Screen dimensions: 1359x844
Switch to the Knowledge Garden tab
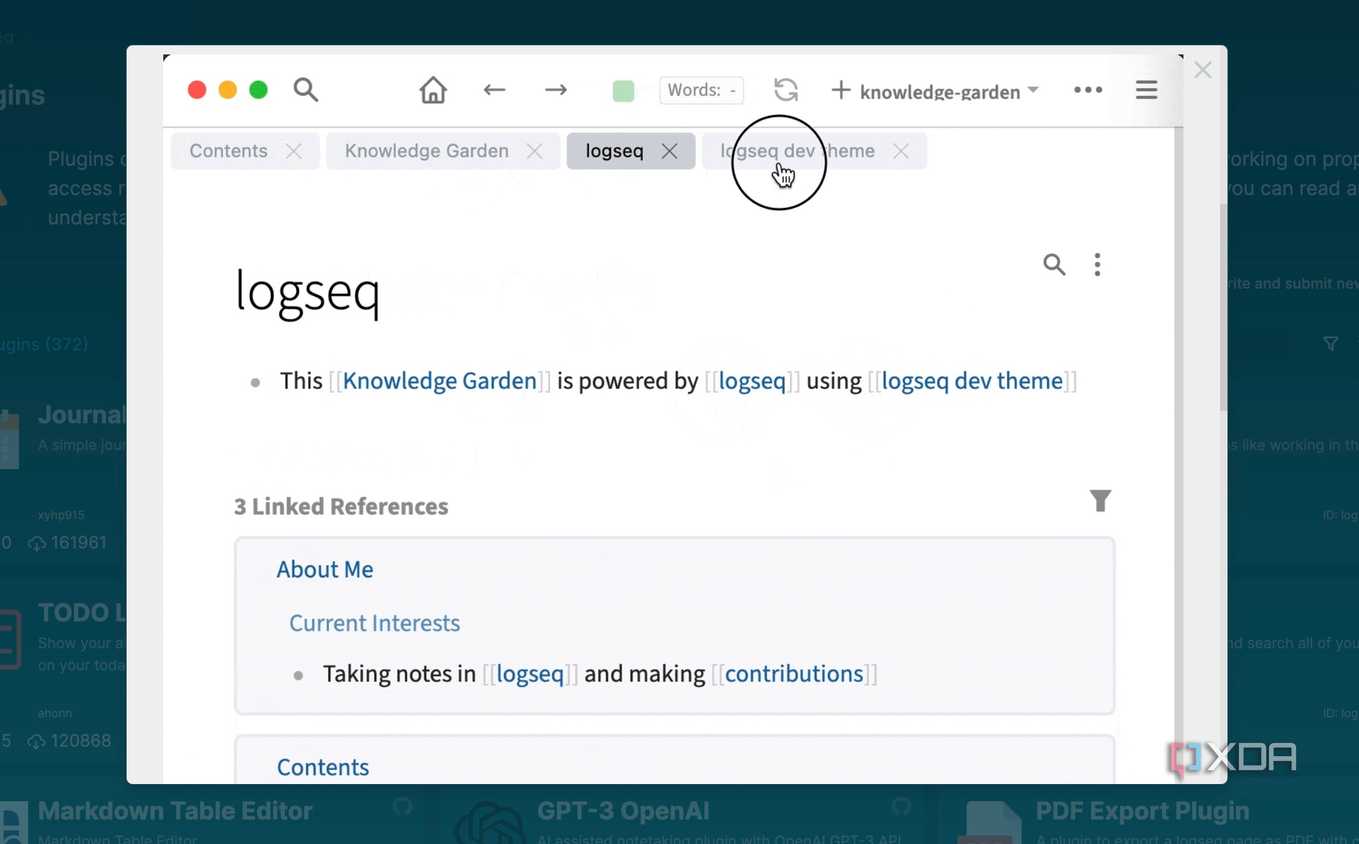click(x=427, y=151)
